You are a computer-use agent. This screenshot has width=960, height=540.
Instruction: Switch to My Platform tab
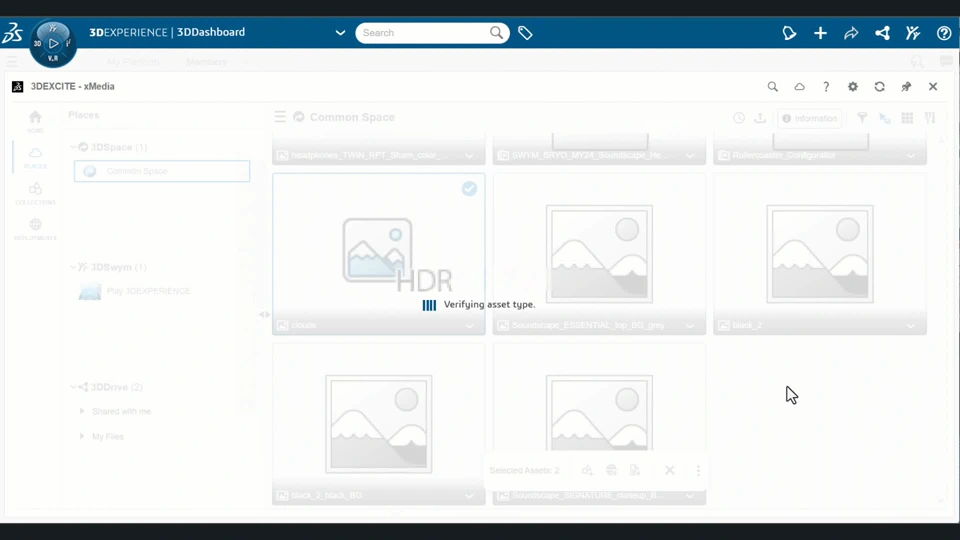click(133, 62)
